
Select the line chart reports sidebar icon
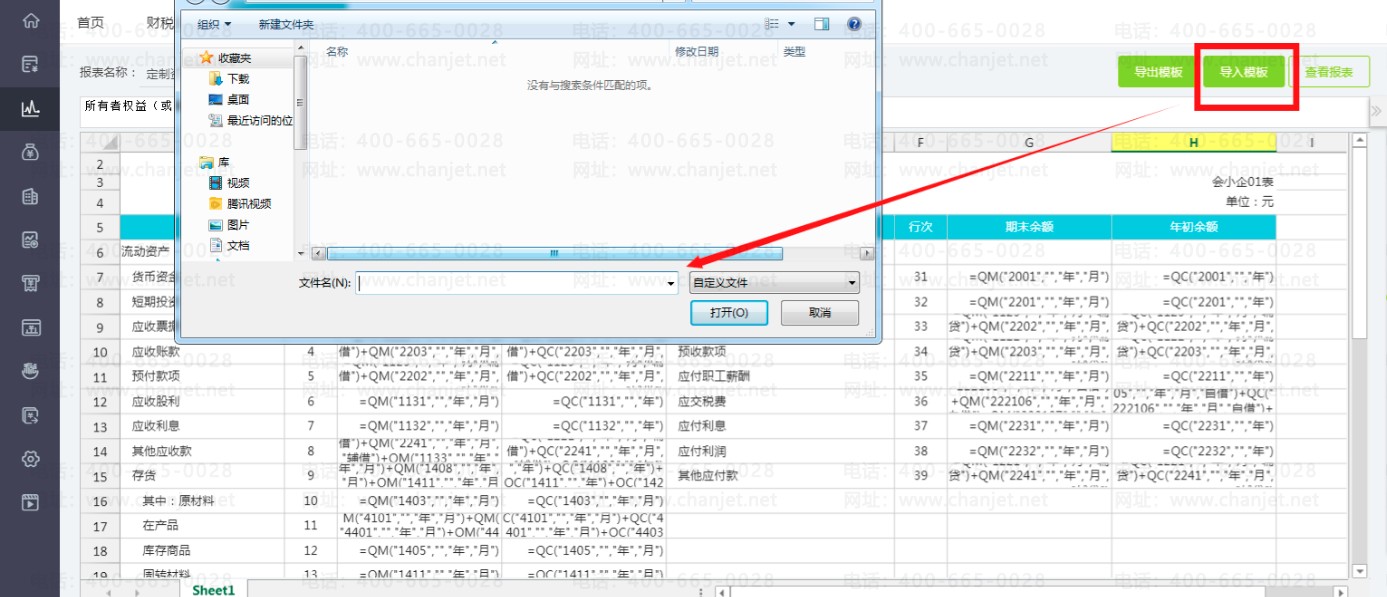tap(31, 108)
